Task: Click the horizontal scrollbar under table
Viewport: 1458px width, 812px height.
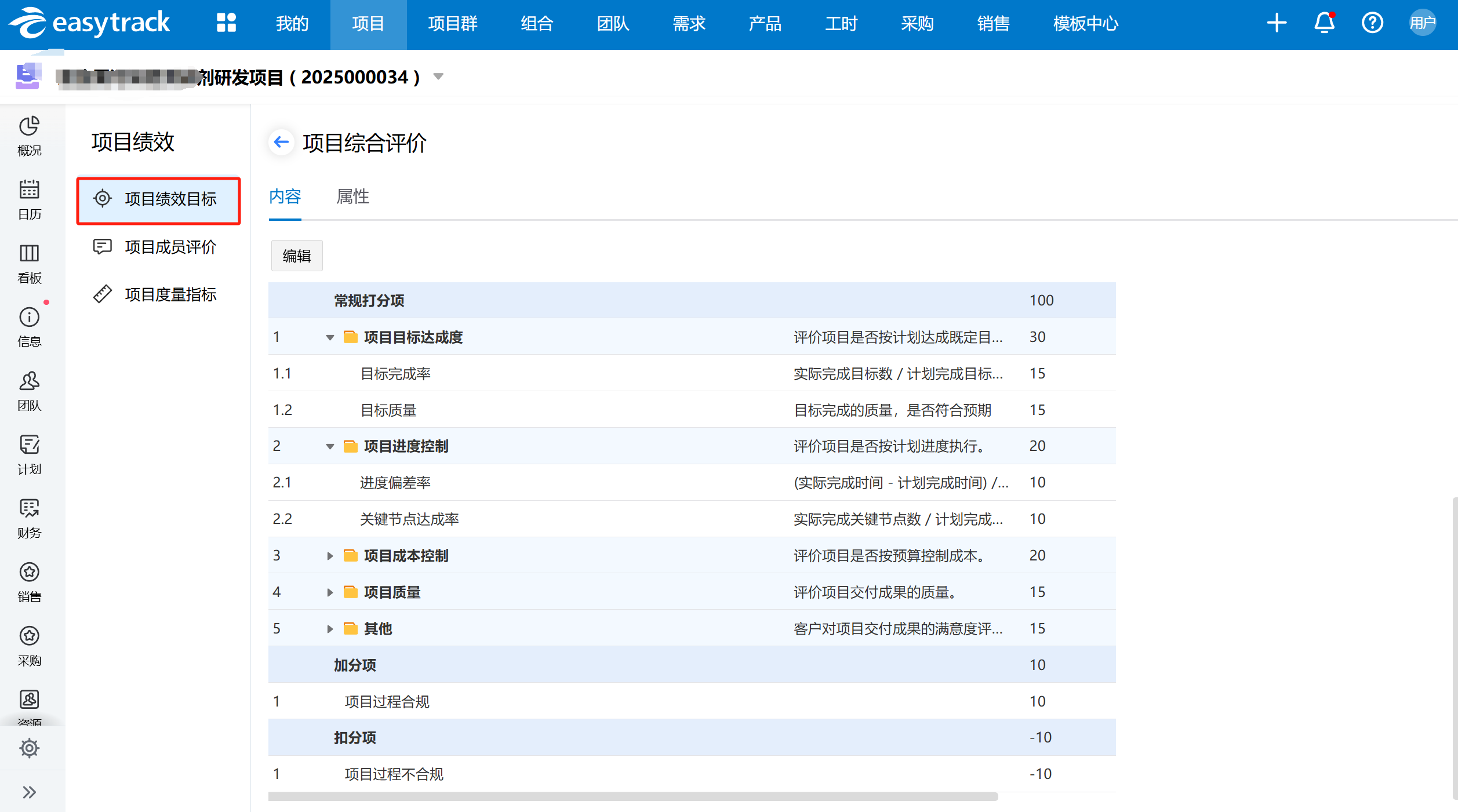Action: coord(632,797)
